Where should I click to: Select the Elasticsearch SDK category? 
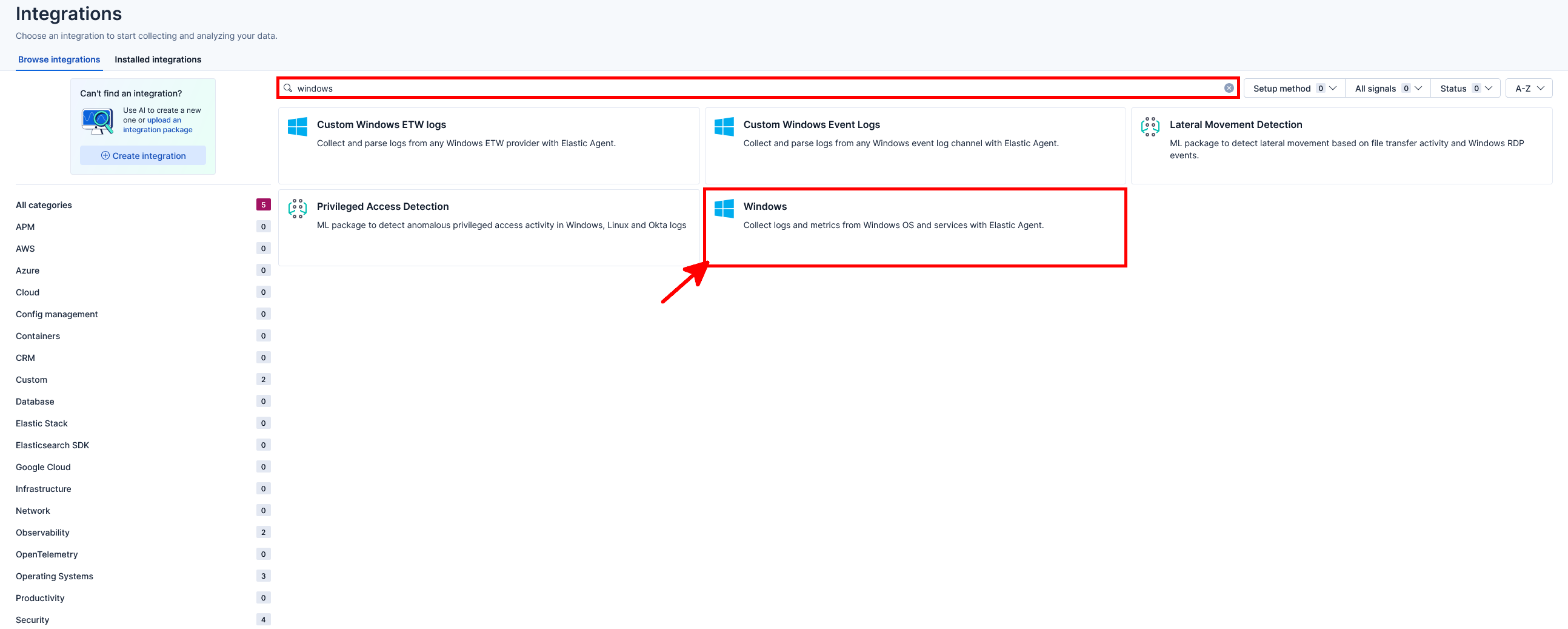tap(143, 445)
